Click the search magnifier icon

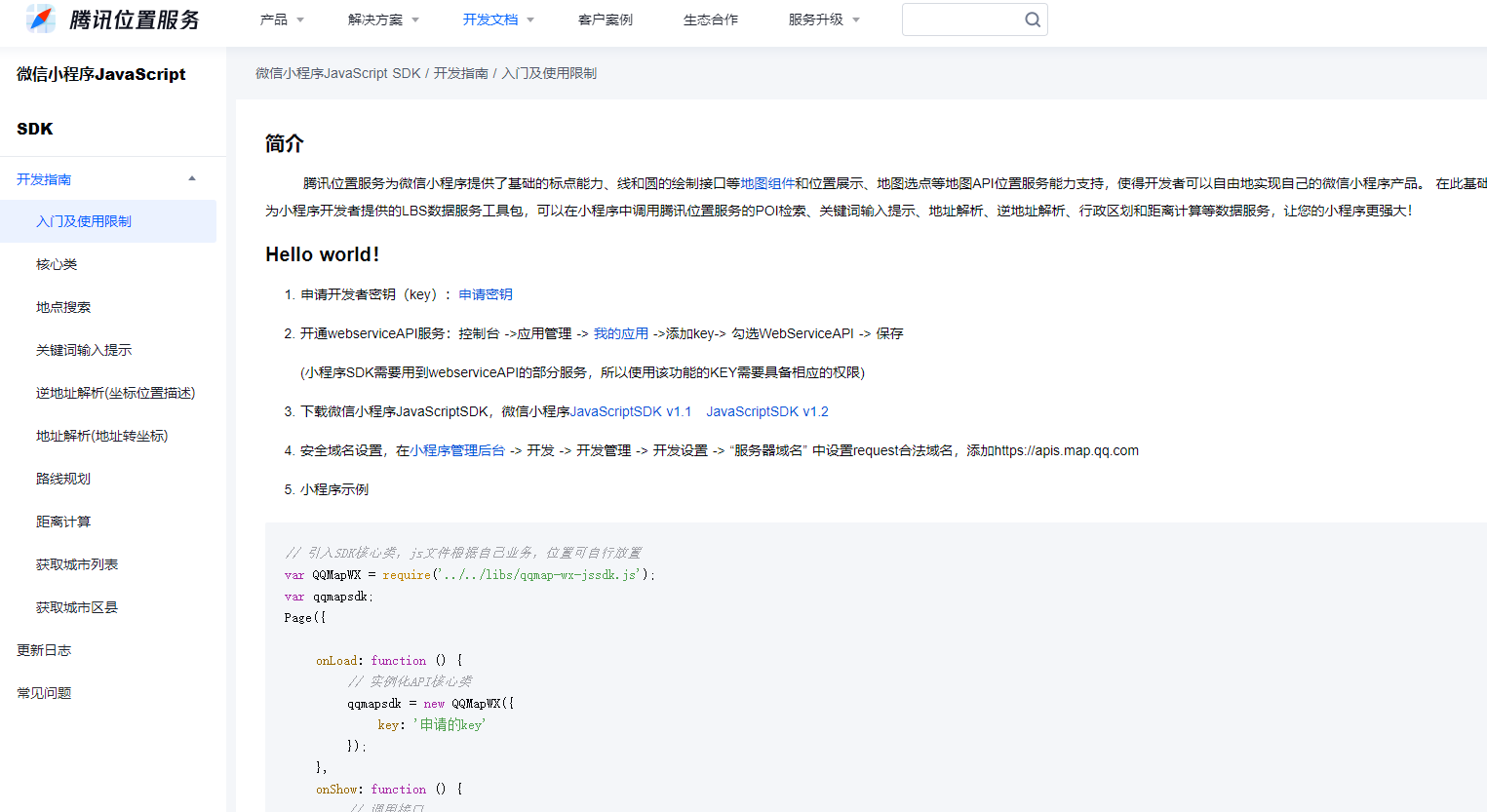tap(1032, 19)
